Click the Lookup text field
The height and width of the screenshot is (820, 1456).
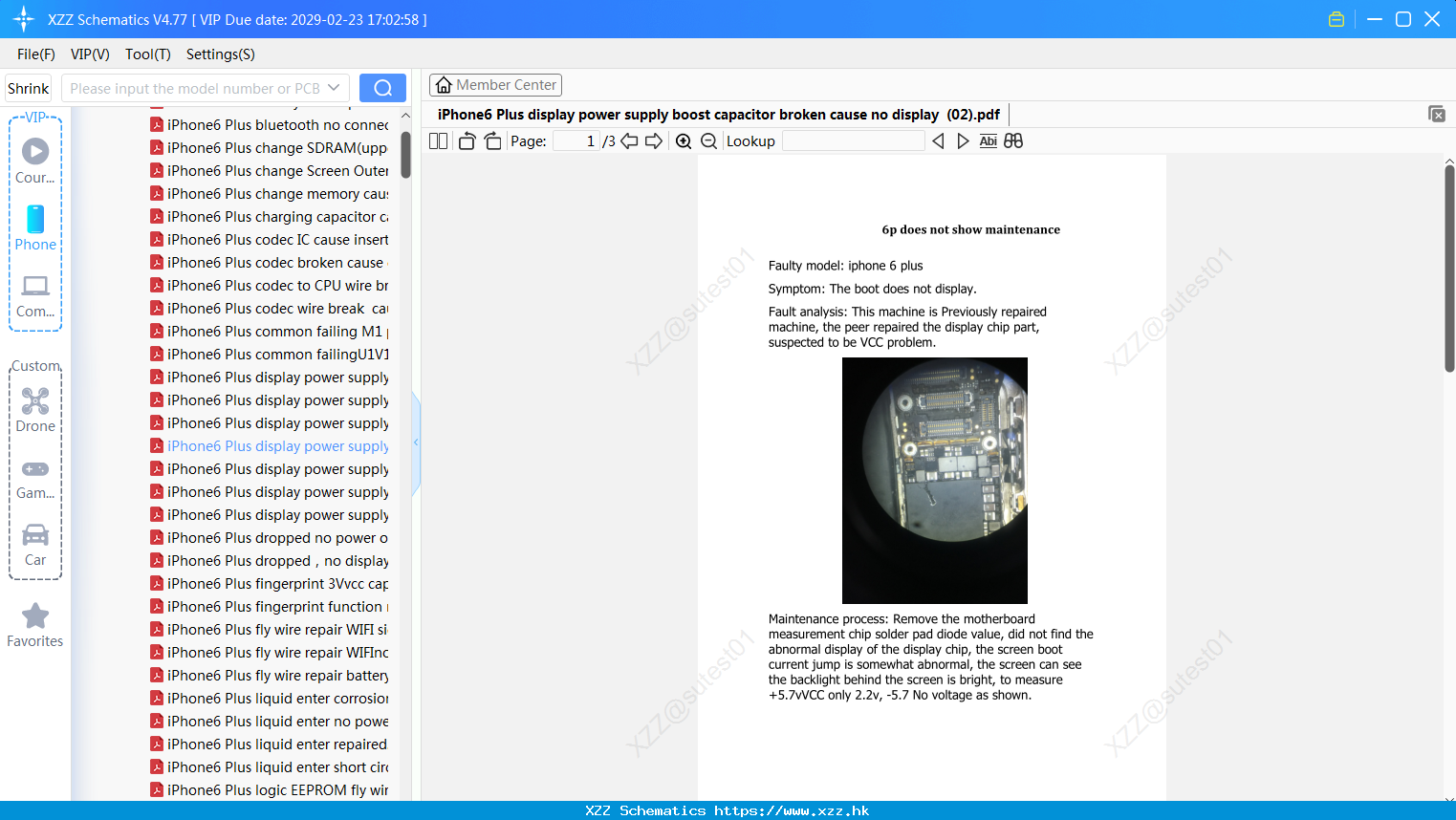point(853,140)
